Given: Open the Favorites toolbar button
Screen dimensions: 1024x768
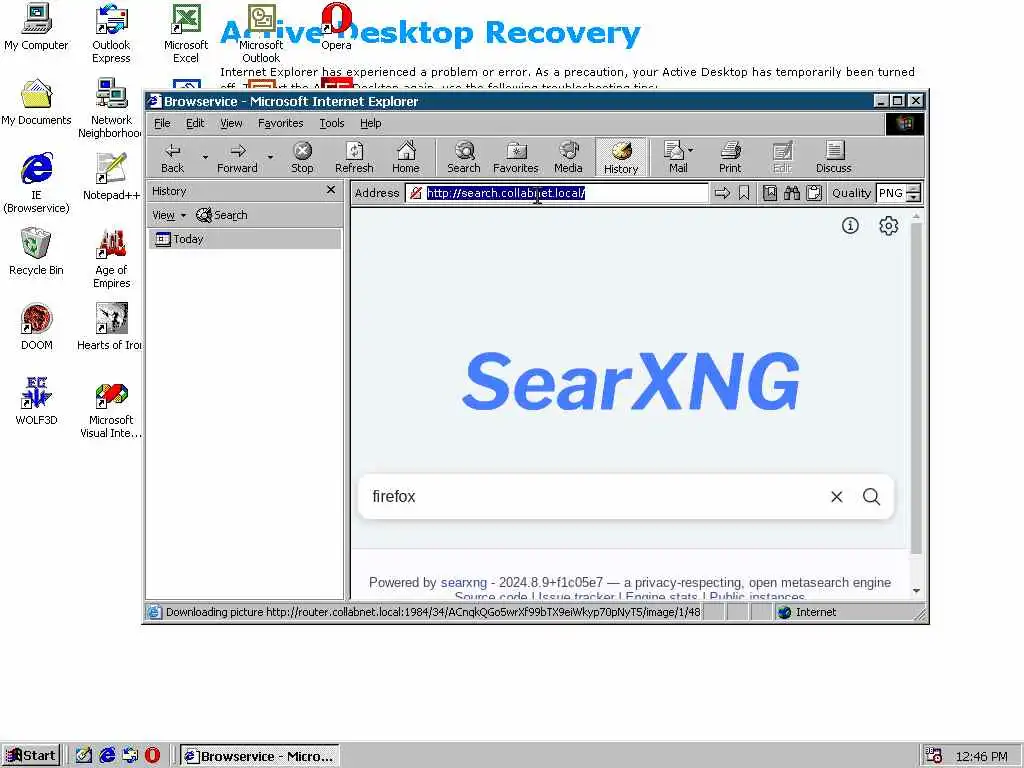Looking at the screenshot, I should coord(515,158).
